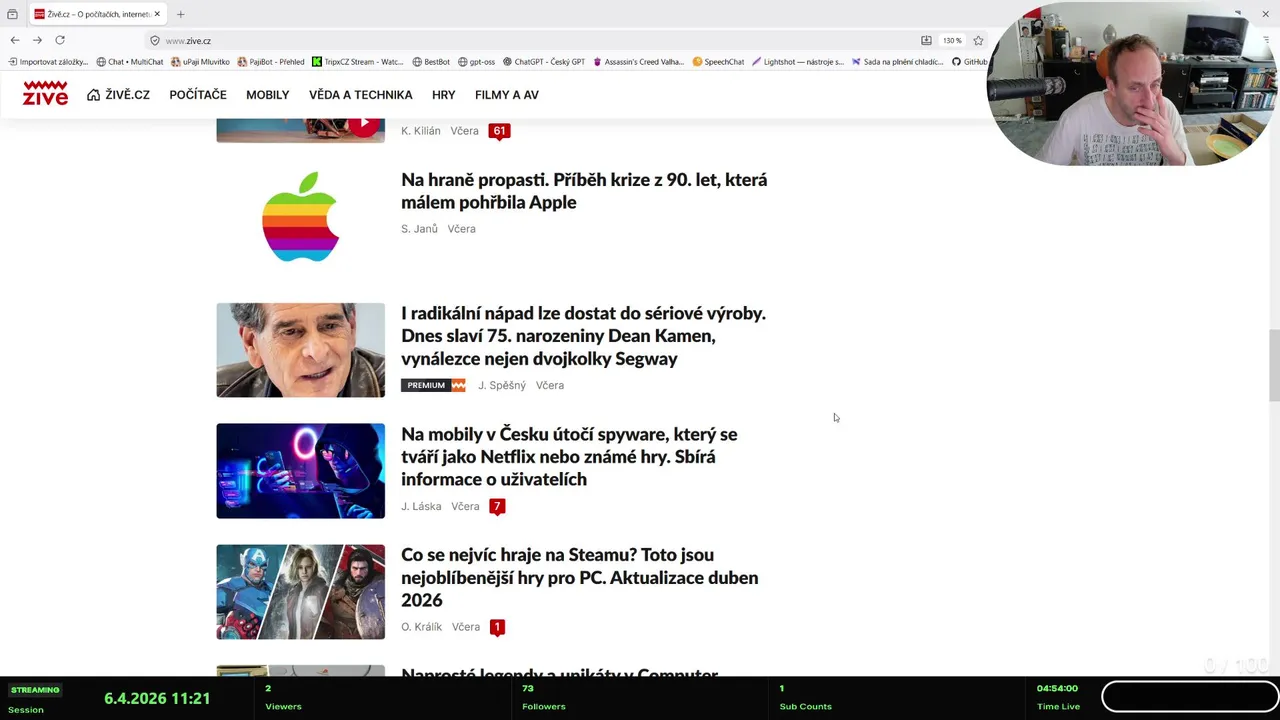Click the STREAMING status badge in overlay
Viewport: 1280px width, 720px height.
(35, 690)
